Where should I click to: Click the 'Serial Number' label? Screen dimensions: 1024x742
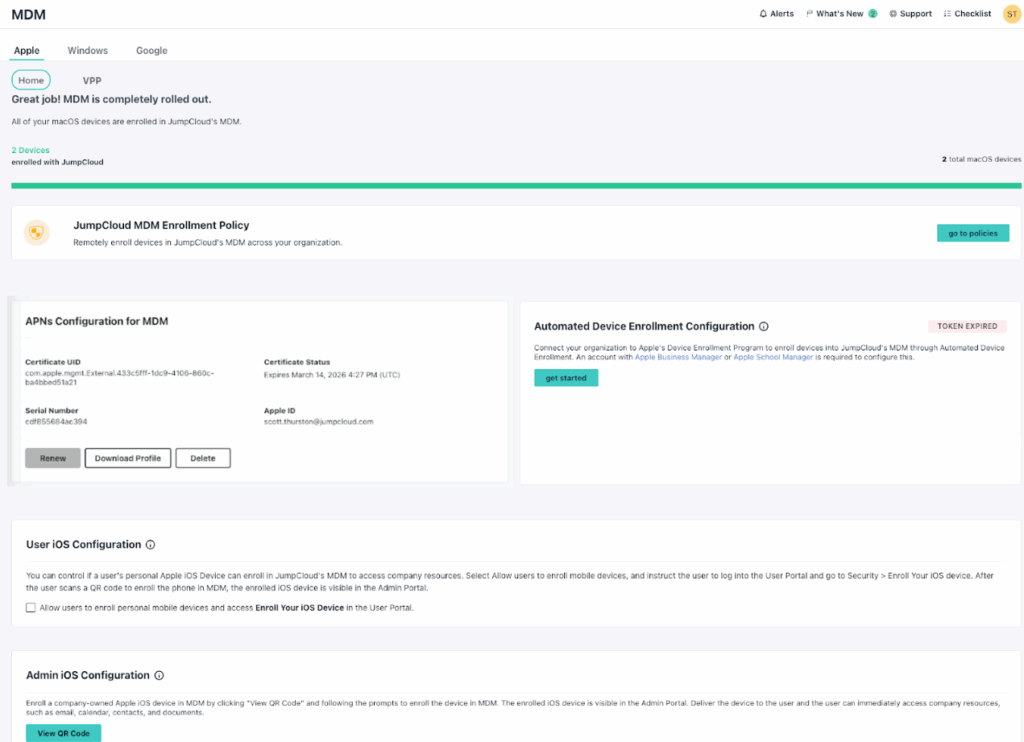52,411
